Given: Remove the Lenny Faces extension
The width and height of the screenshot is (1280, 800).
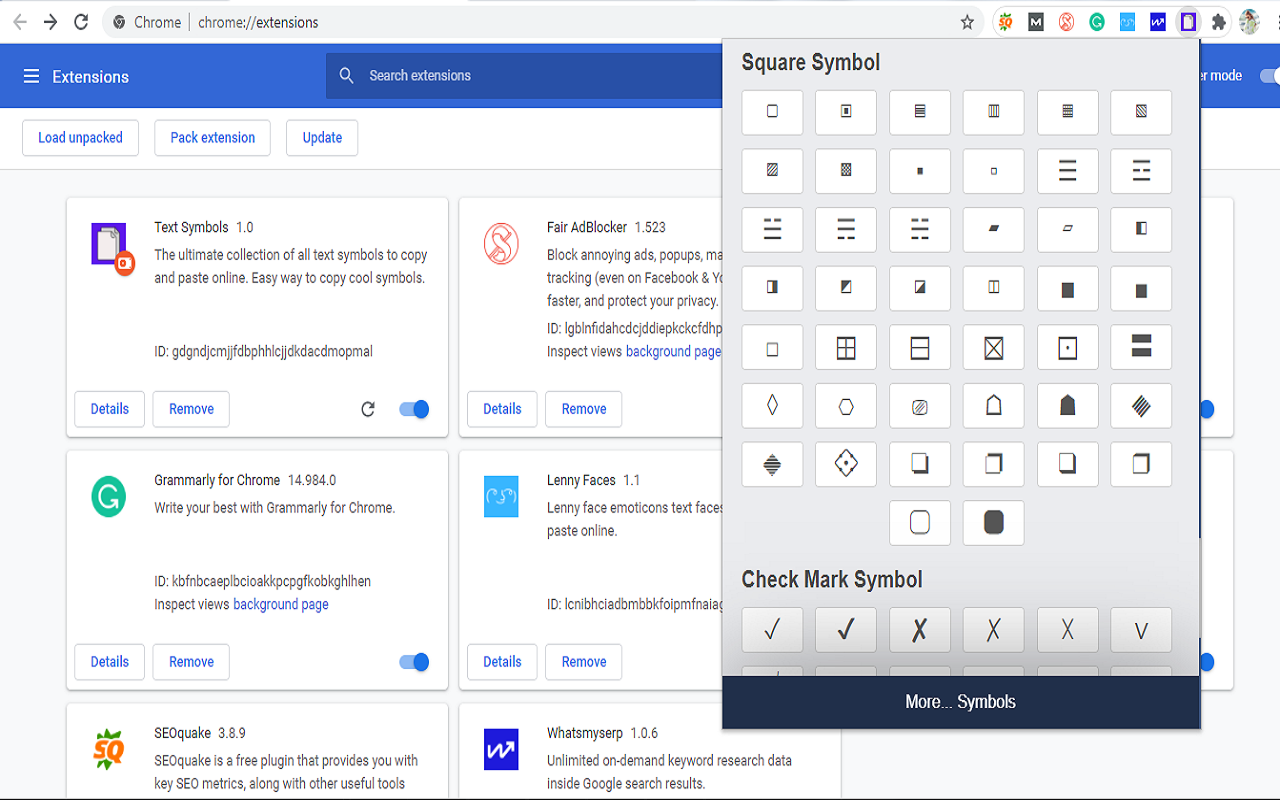Looking at the screenshot, I should pos(584,662).
